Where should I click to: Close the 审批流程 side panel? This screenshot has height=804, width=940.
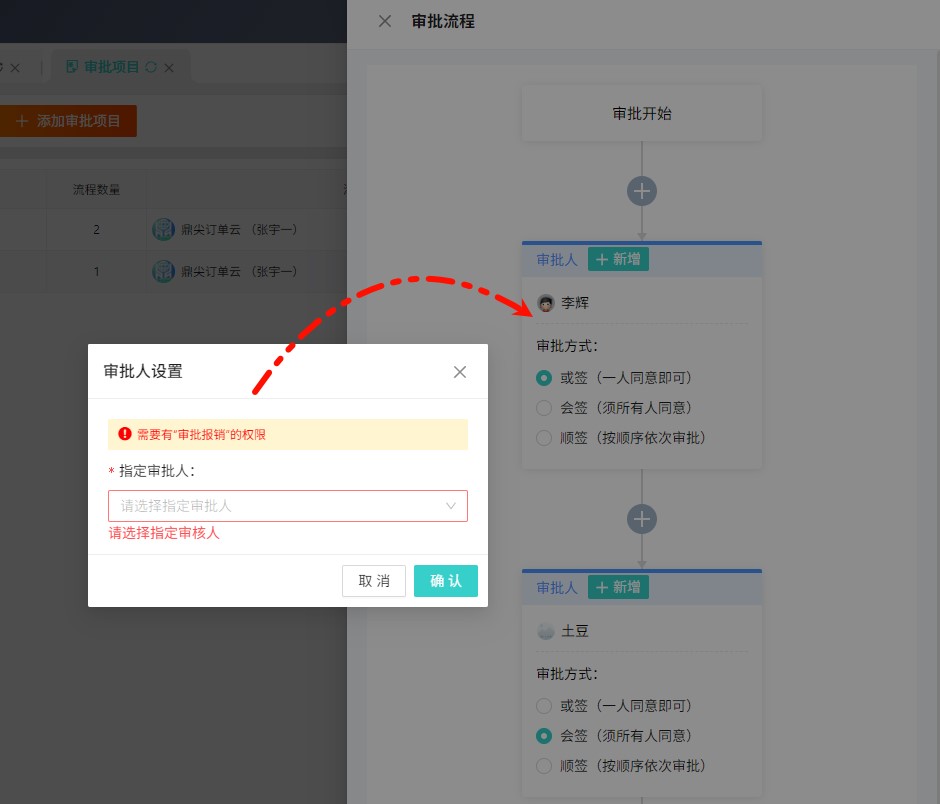point(385,21)
